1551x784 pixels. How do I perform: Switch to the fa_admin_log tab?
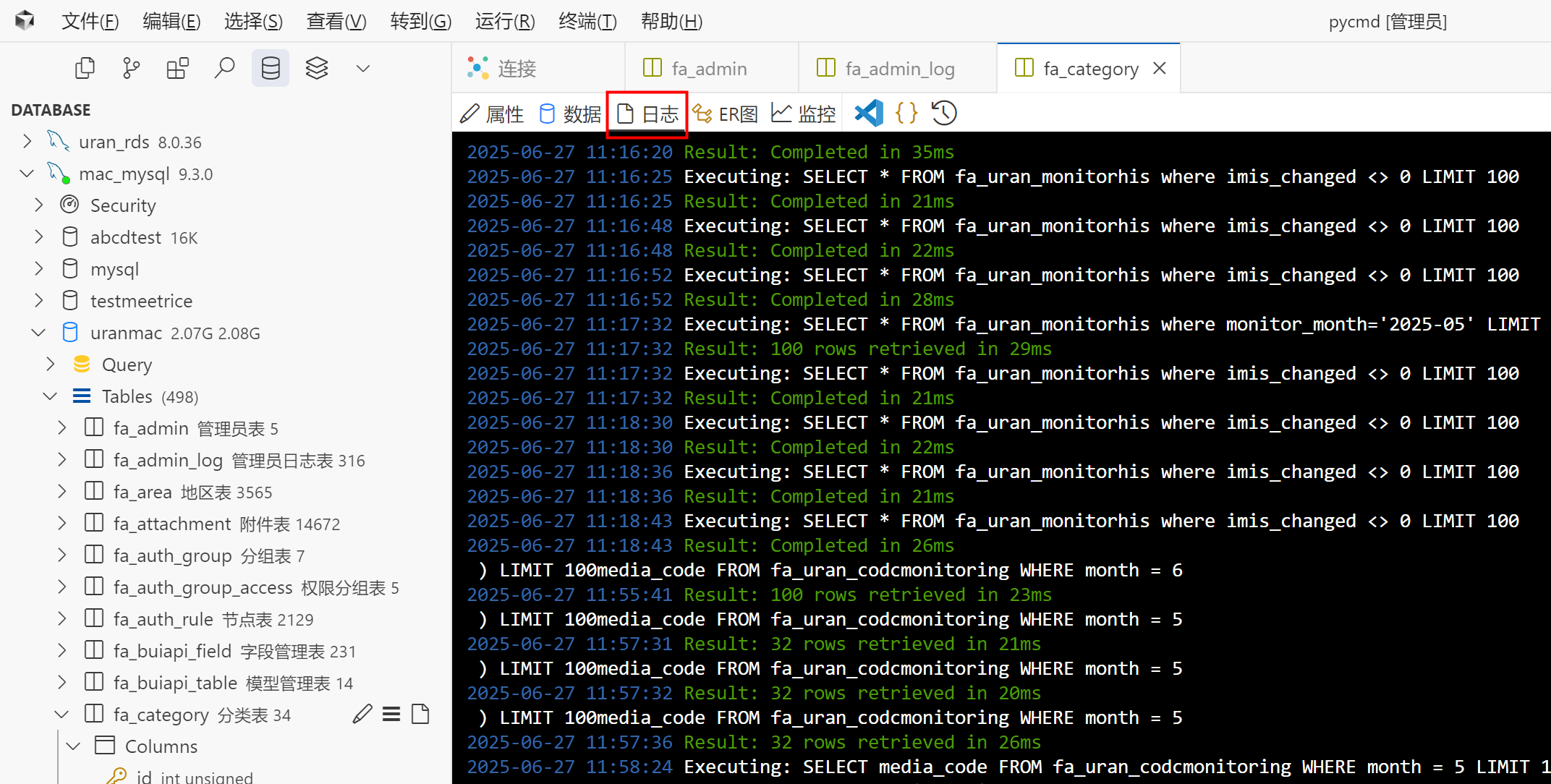click(x=898, y=69)
